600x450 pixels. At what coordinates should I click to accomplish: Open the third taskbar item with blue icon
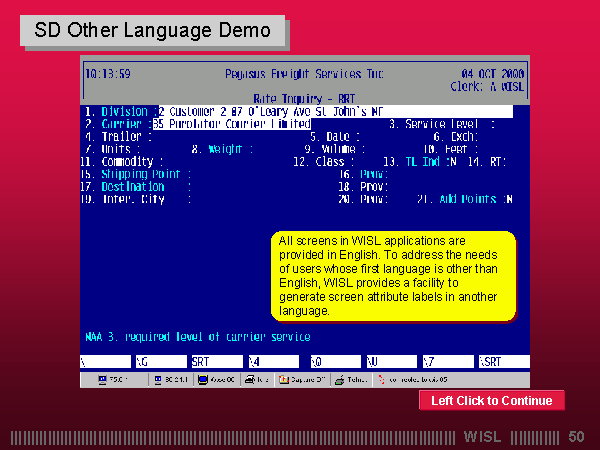pos(217,380)
